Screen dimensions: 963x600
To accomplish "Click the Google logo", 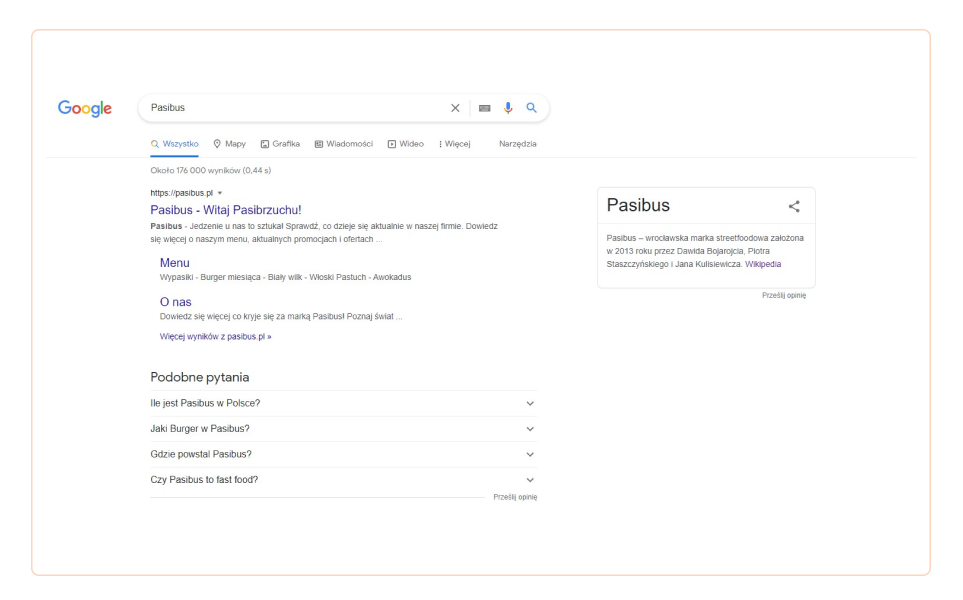I will pyautogui.click(x=85, y=108).
